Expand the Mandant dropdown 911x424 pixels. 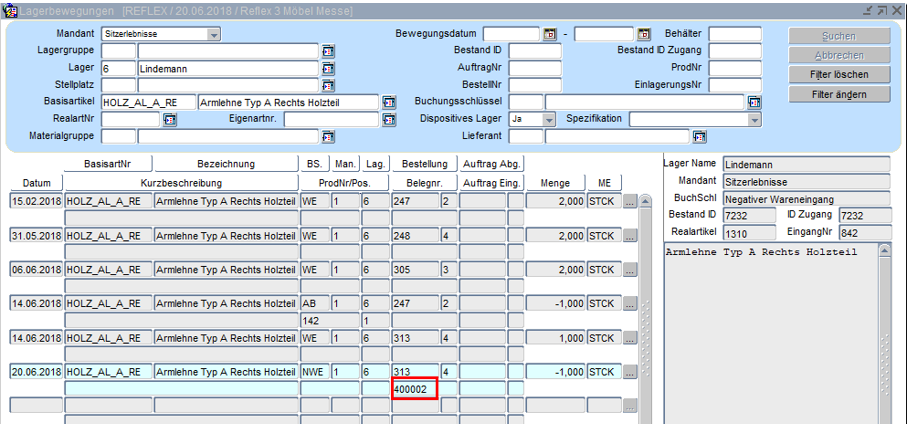pos(214,34)
